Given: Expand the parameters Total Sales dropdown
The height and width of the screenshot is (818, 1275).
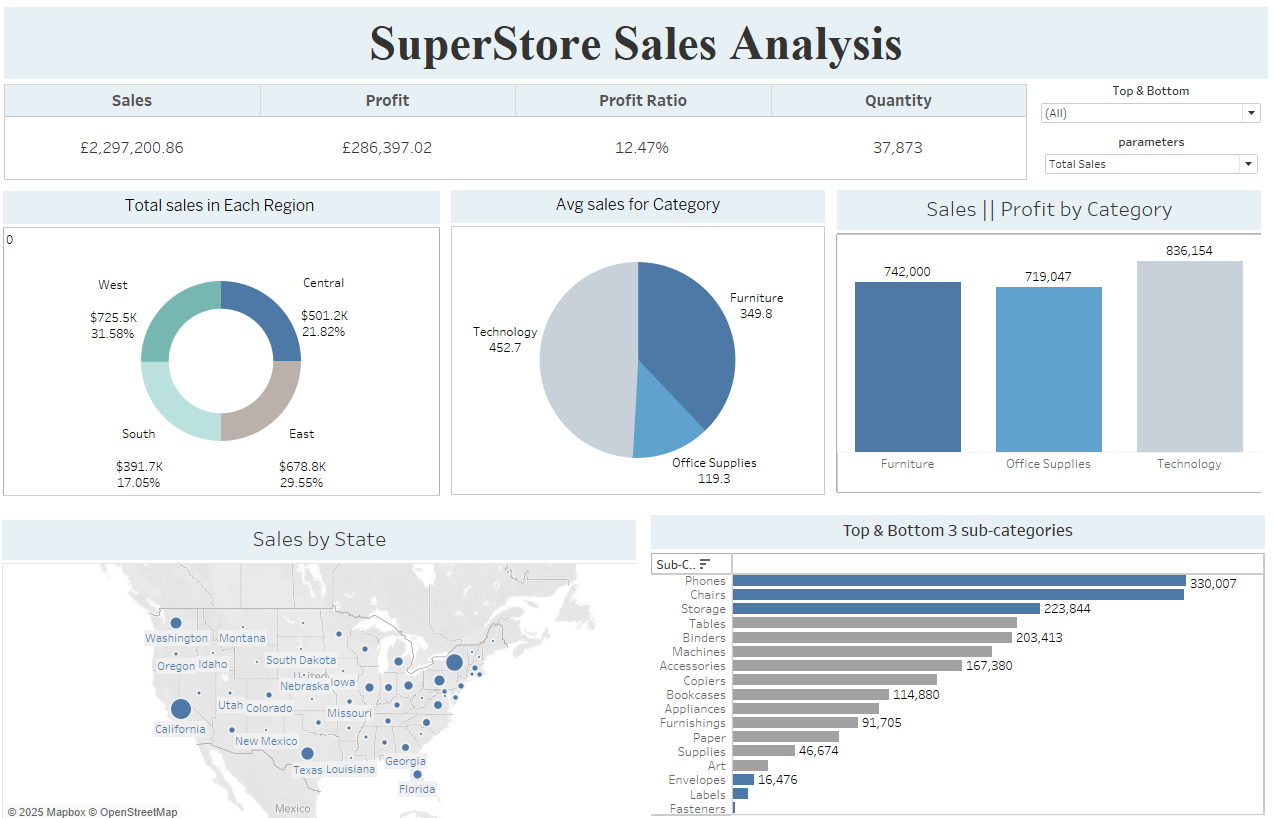Looking at the screenshot, I should click(1150, 164).
